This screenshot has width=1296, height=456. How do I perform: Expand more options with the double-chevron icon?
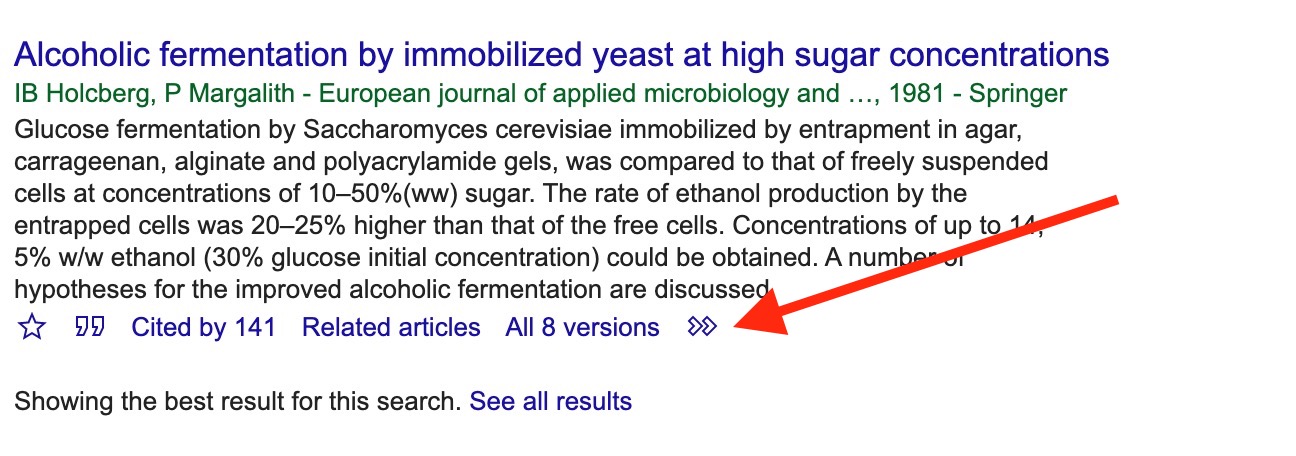703,327
